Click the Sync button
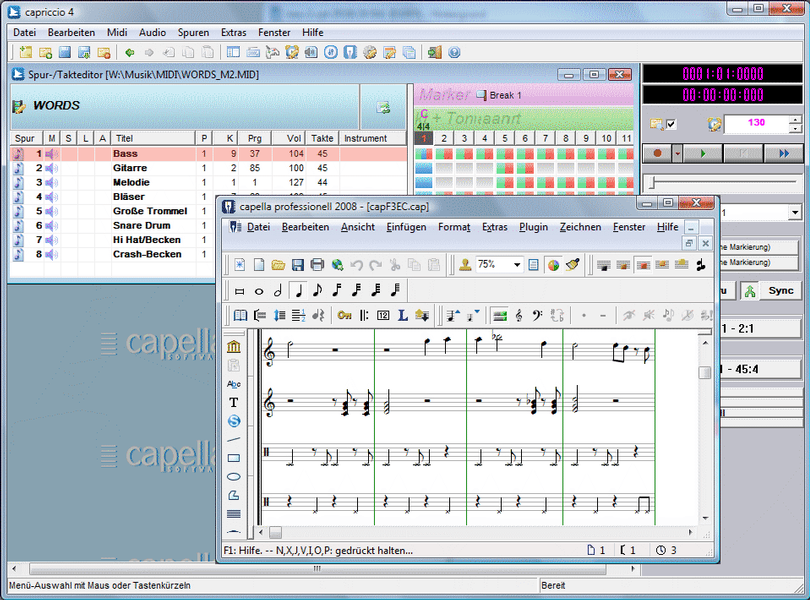 tap(781, 290)
